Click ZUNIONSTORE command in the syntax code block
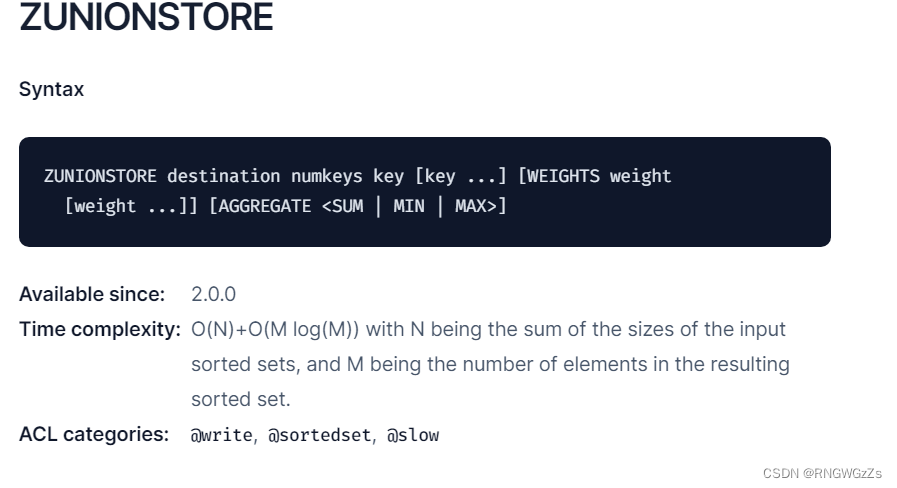The height and width of the screenshot is (488, 897). (100, 176)
